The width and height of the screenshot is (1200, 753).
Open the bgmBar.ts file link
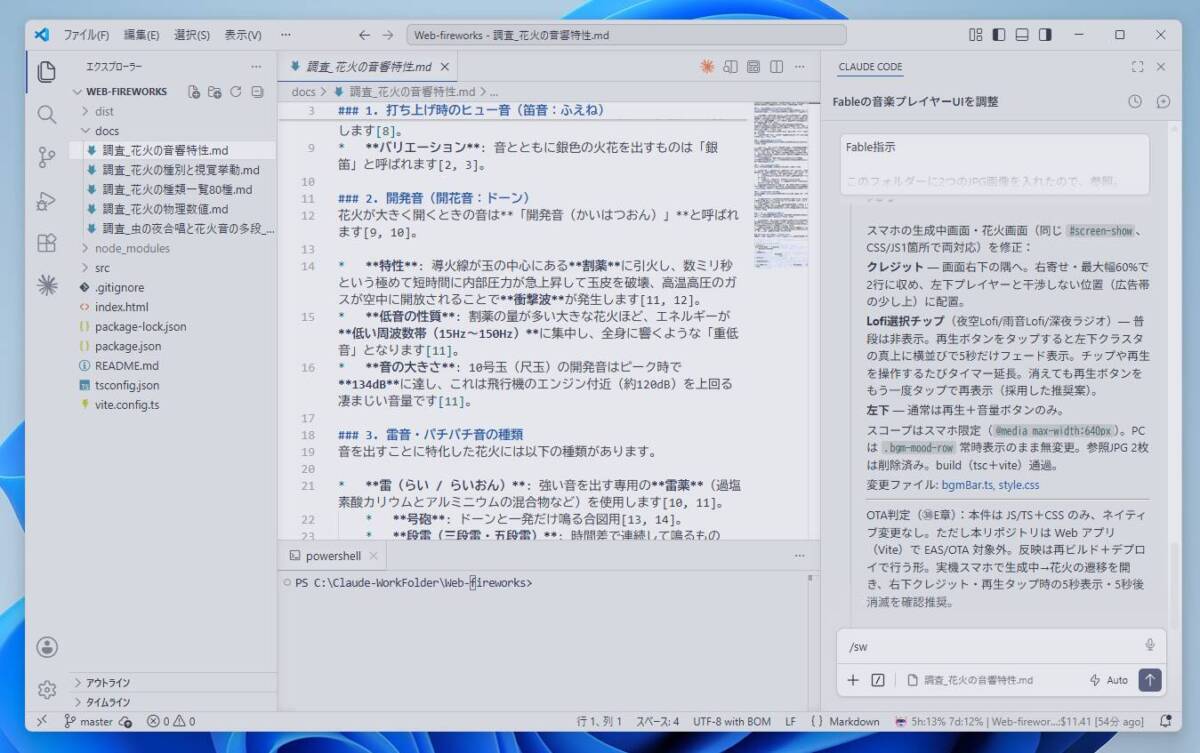(x=966, y=485)
